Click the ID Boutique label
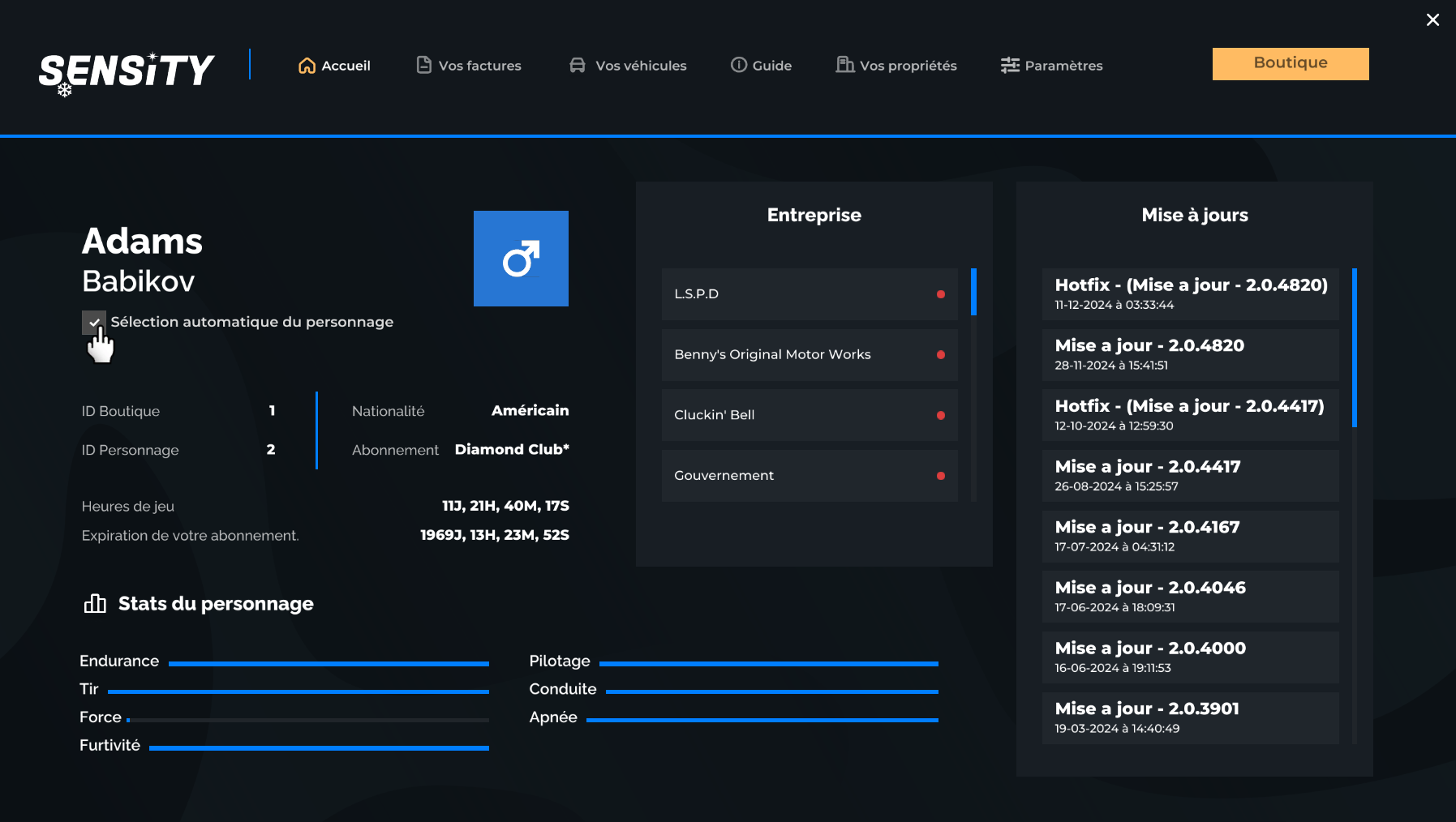 coord(121,411)
